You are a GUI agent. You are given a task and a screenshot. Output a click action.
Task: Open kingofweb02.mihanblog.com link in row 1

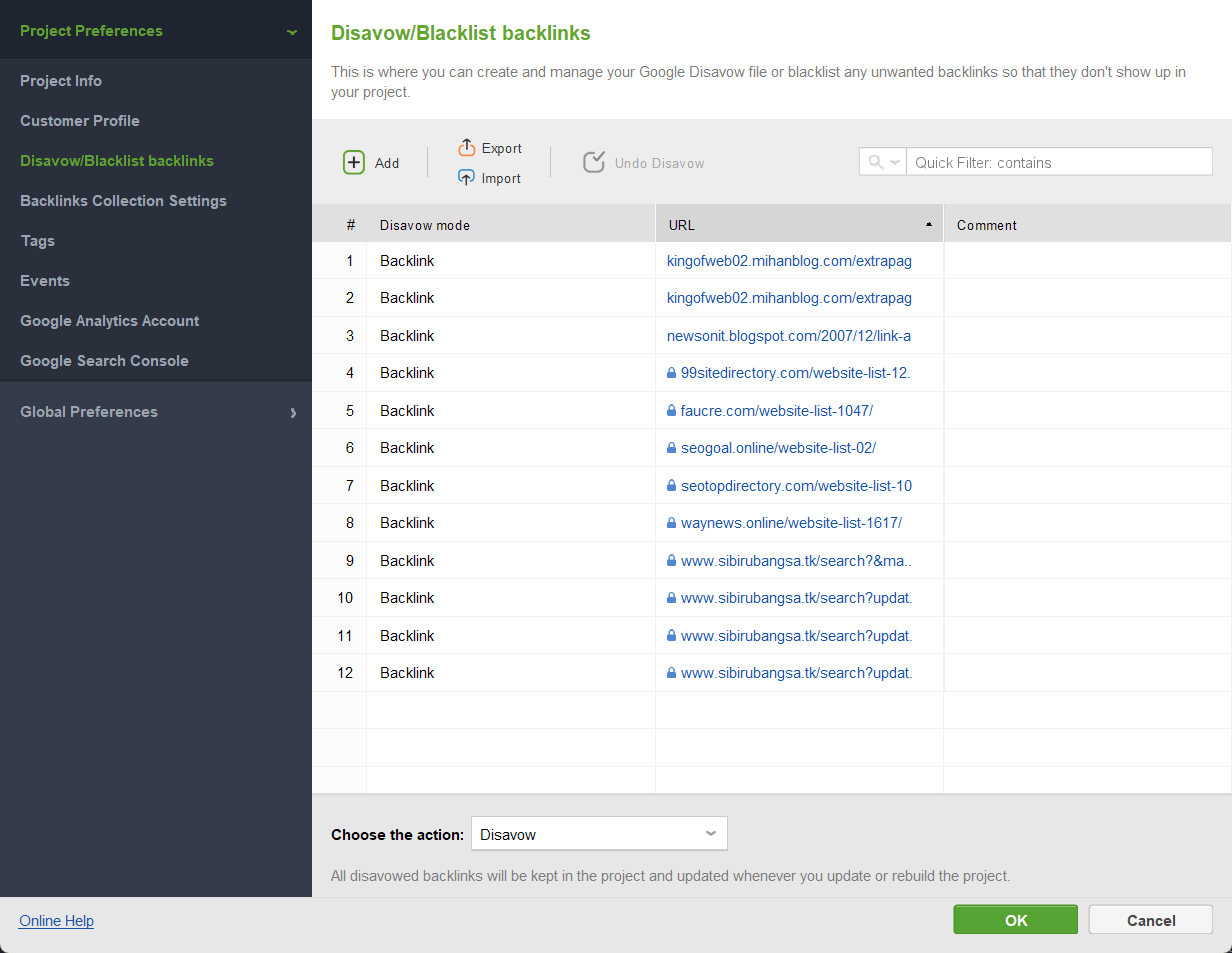(x=789, y=261)
